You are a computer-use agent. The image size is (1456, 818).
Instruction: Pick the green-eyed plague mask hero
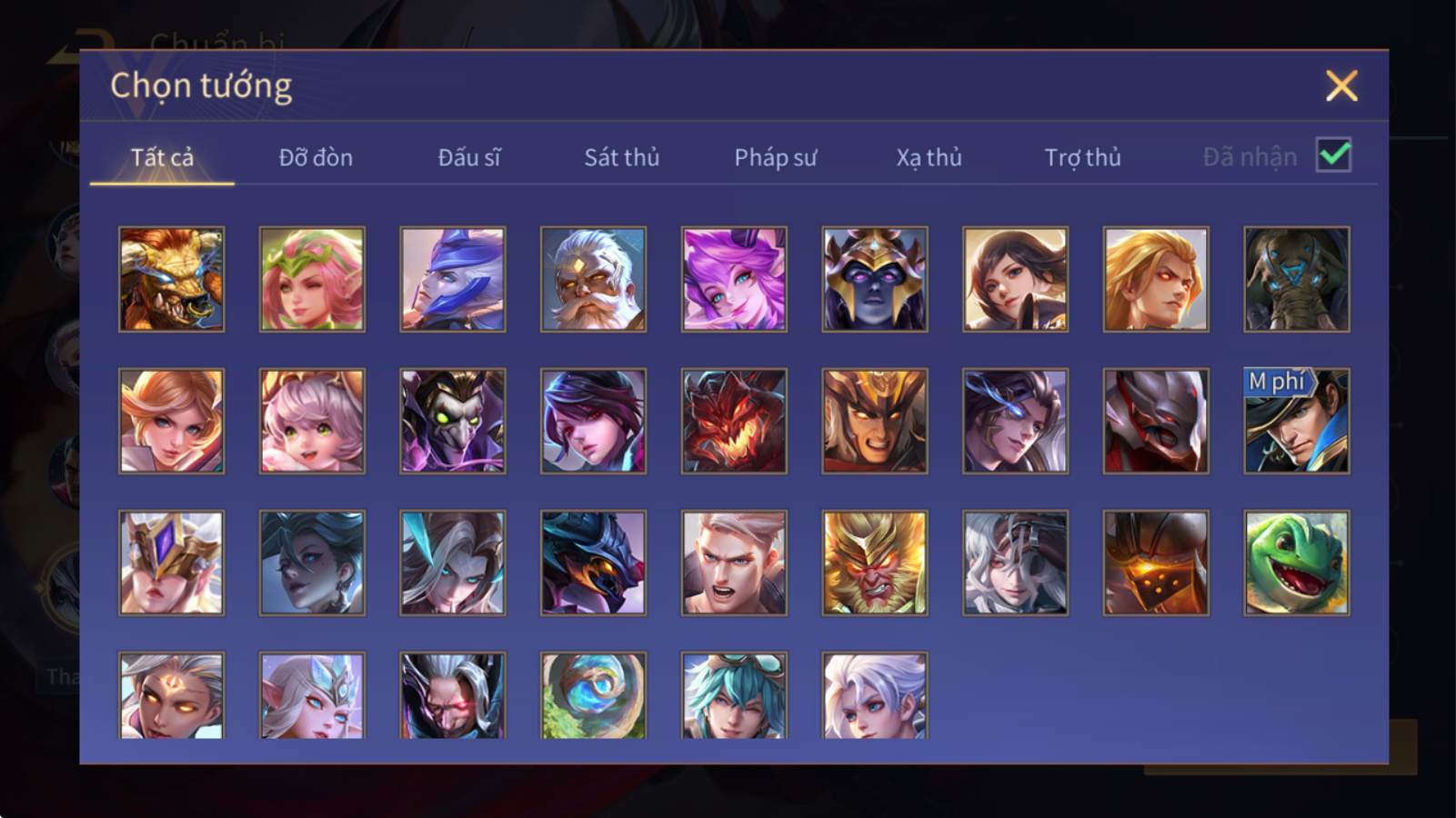click(453, 421)
